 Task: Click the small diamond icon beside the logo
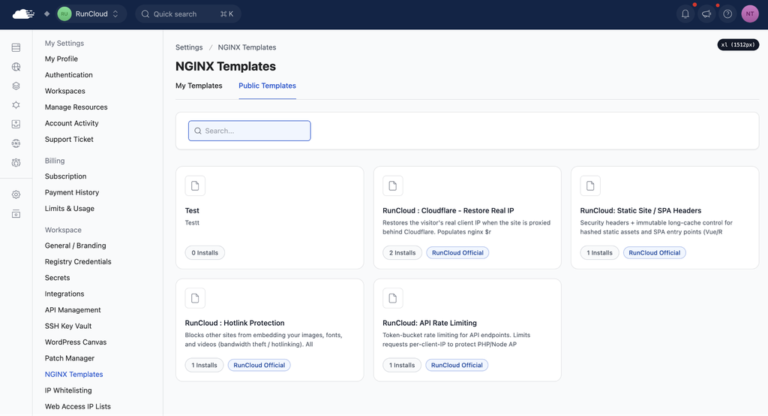[x=47, y=14]
